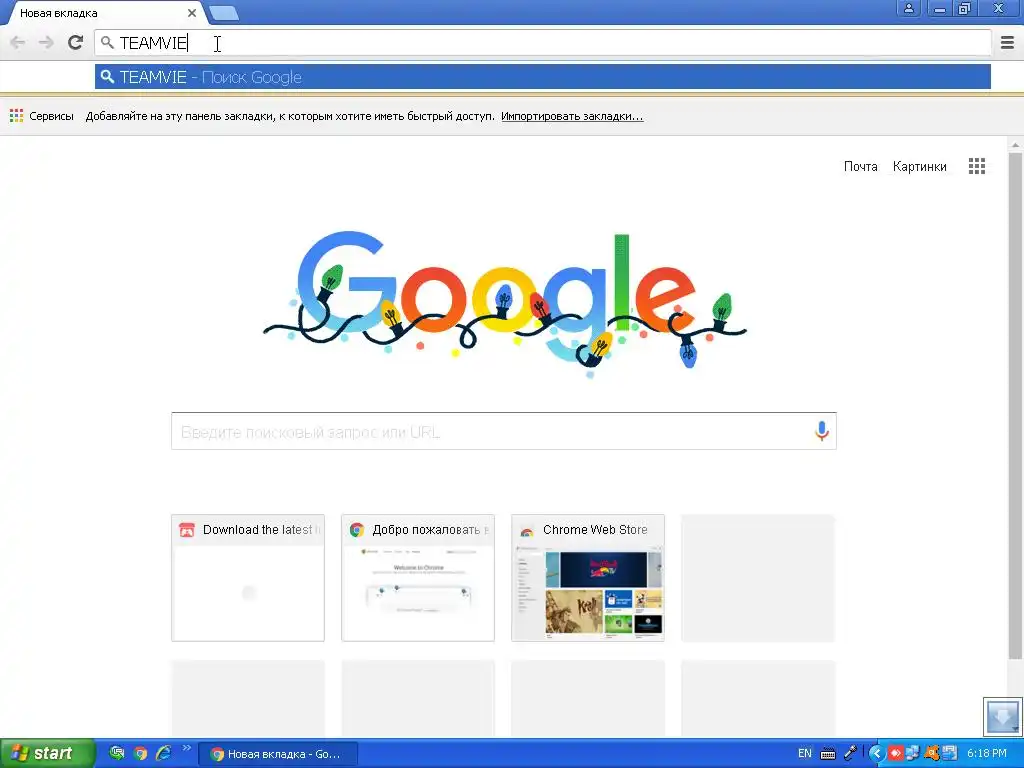
Task: Launch Internet Explorer from quick launch
Action: pyautogui.click(x=163, y=754)
